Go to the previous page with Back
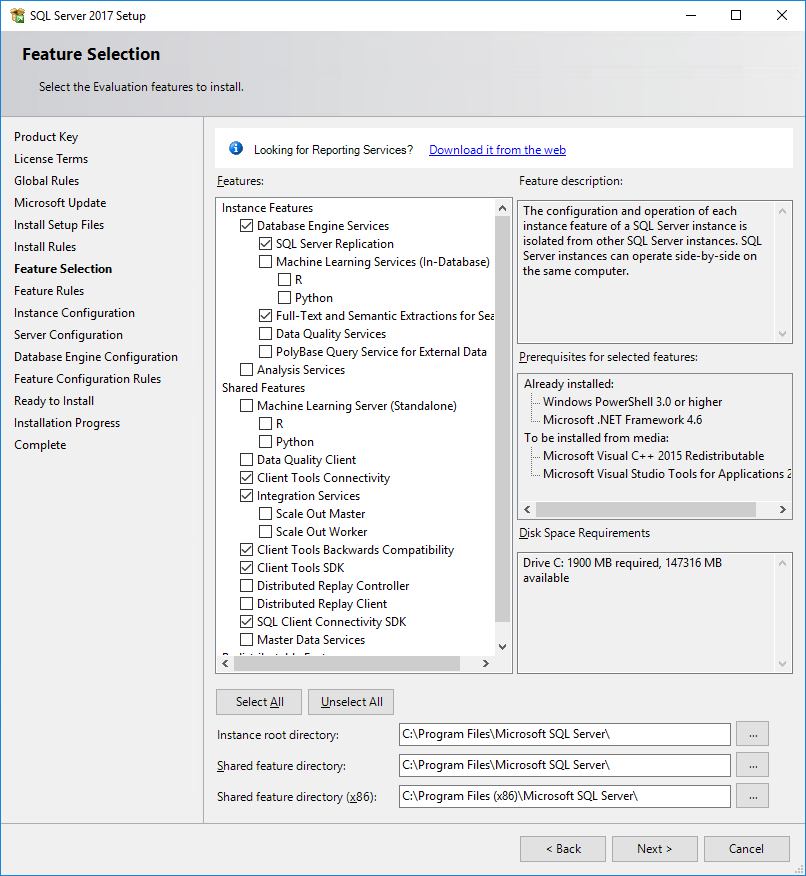 point(562,849)
